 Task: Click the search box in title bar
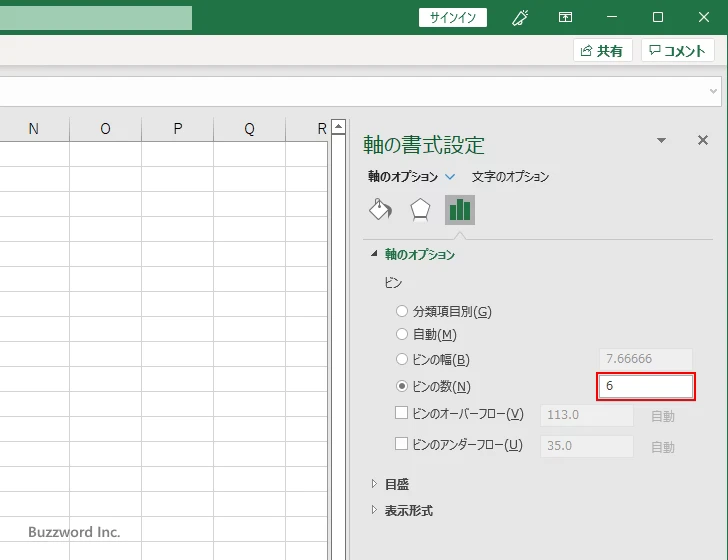coord(96,18)
